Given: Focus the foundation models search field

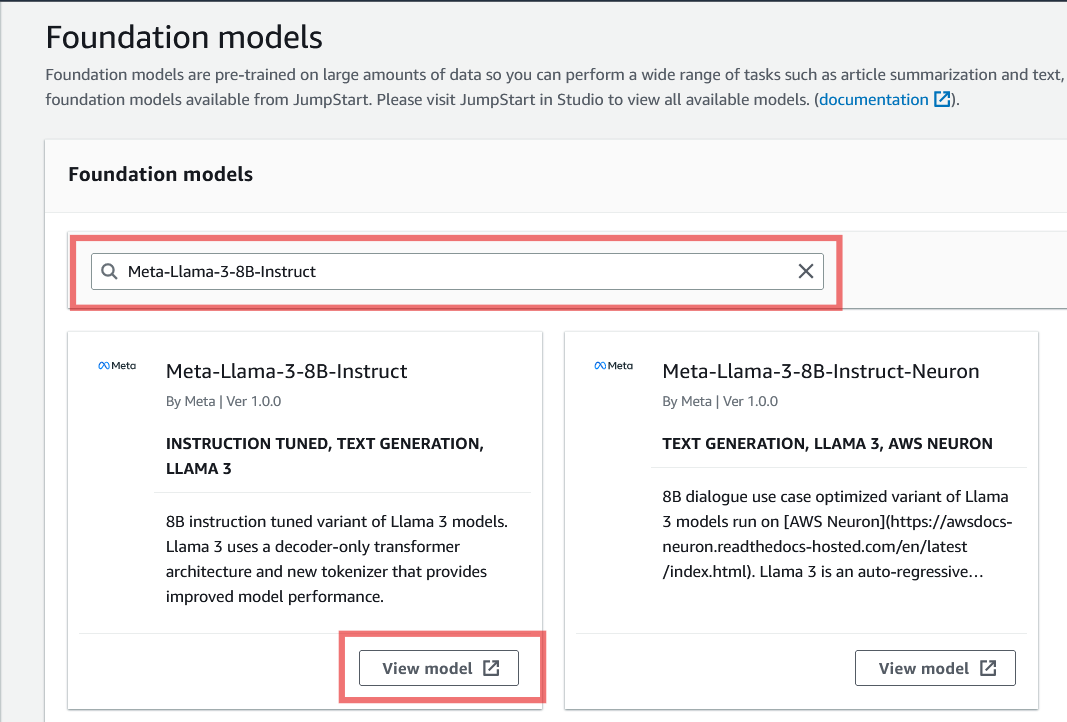Looking at the screenshot, I should 450,271.
